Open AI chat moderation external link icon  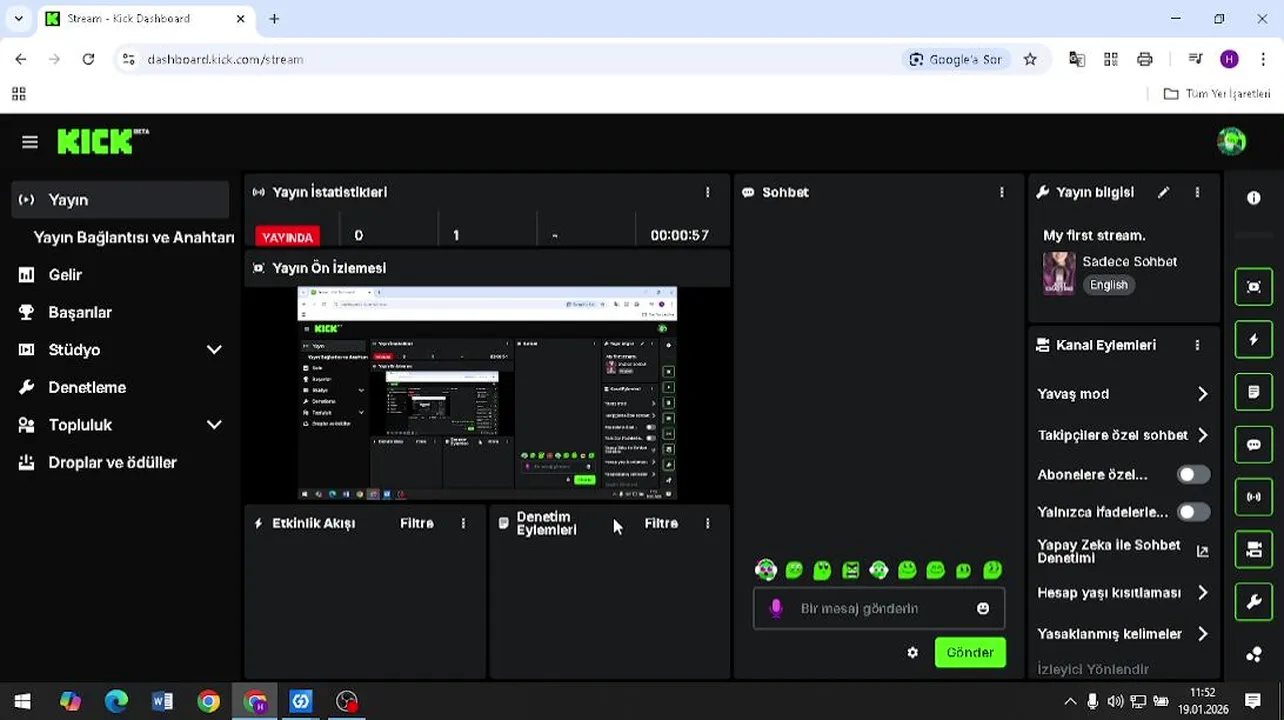point(1202,551)
